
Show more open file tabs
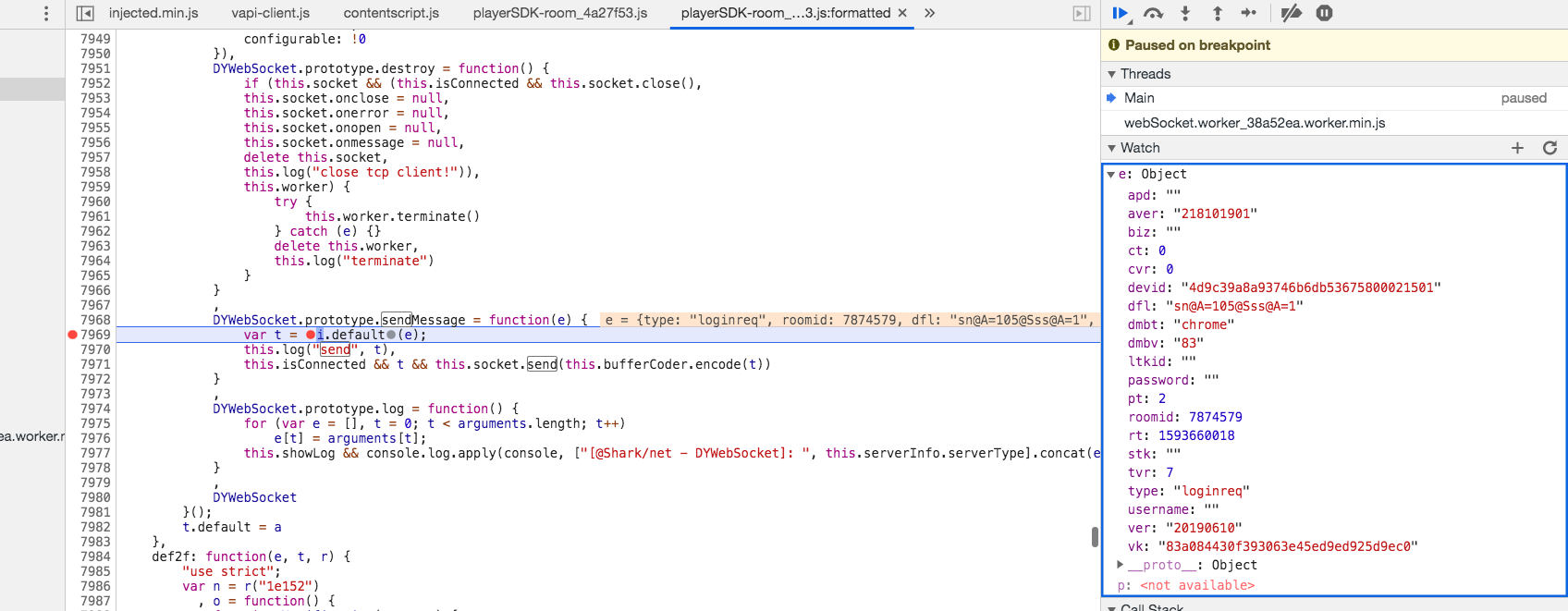pos(929,13)
